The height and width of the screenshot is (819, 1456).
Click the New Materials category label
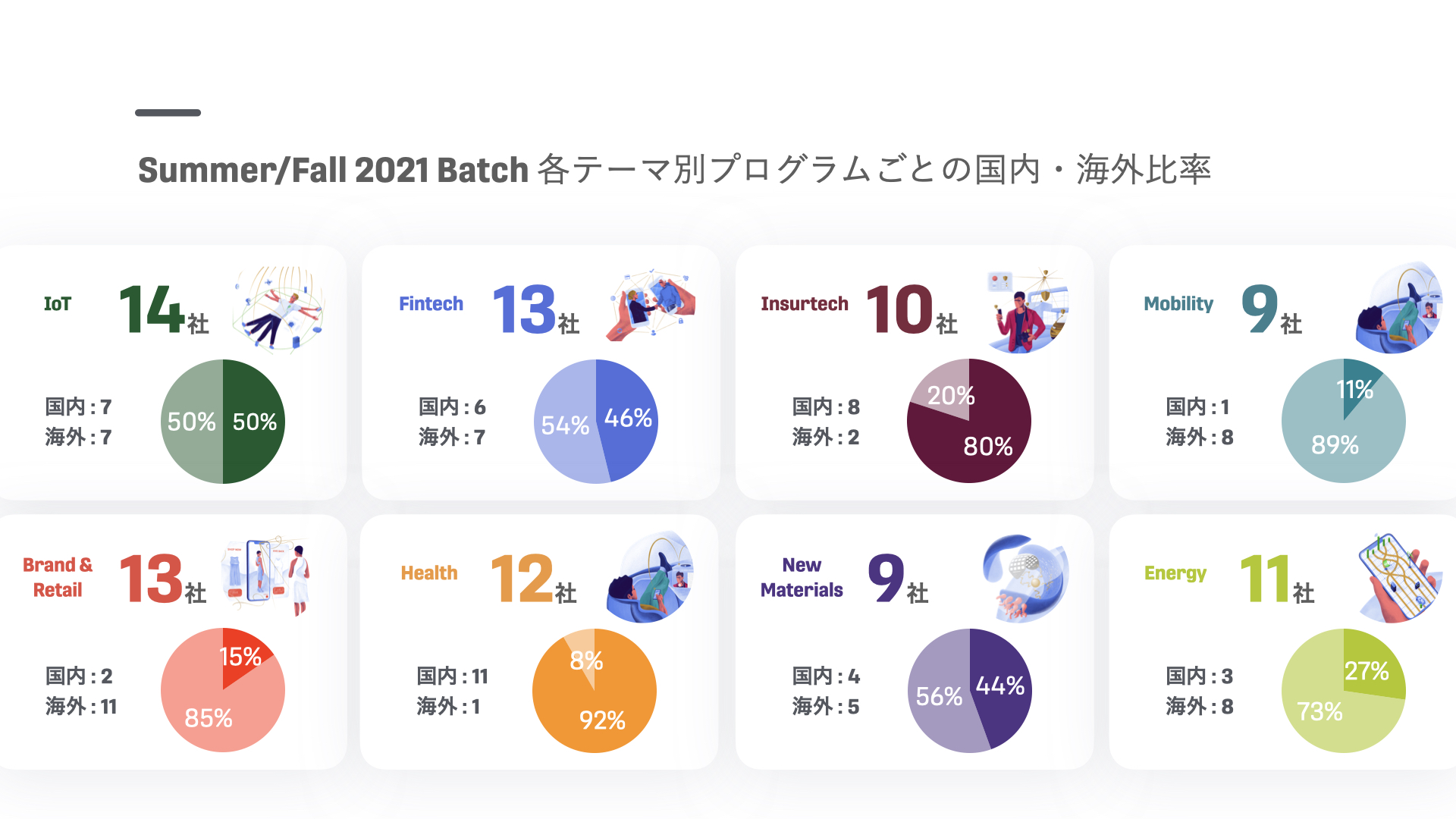coord(802,578)
